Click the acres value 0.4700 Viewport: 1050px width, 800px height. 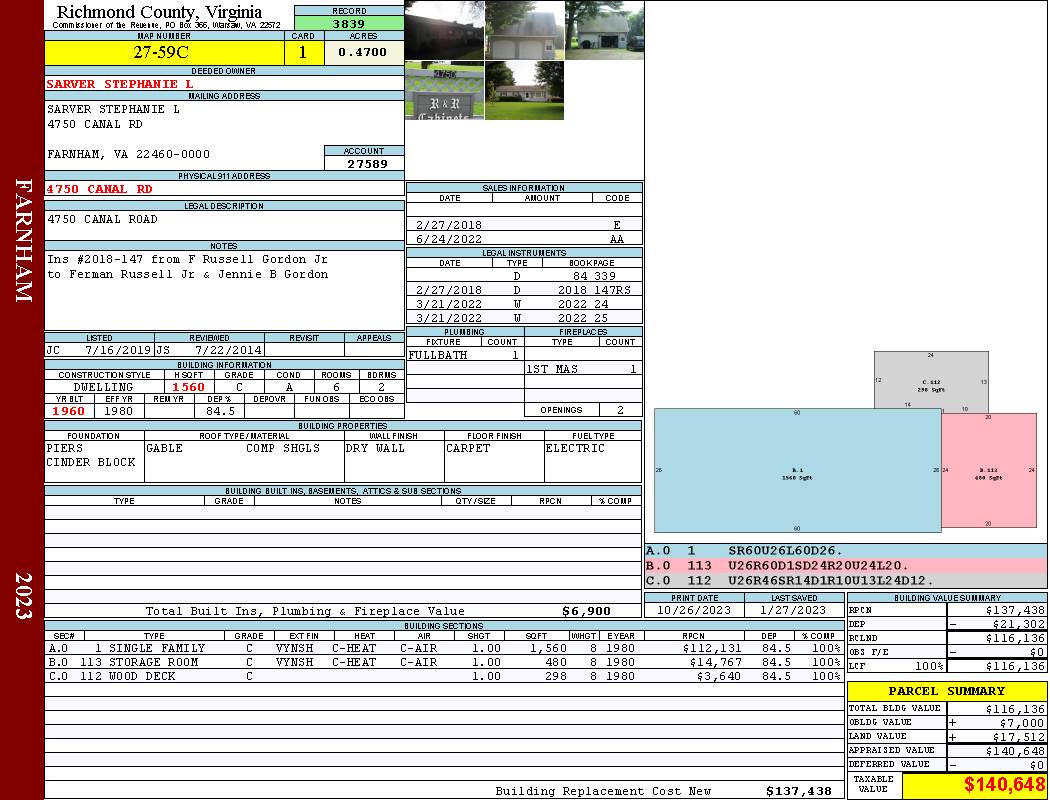coord(362,52)
